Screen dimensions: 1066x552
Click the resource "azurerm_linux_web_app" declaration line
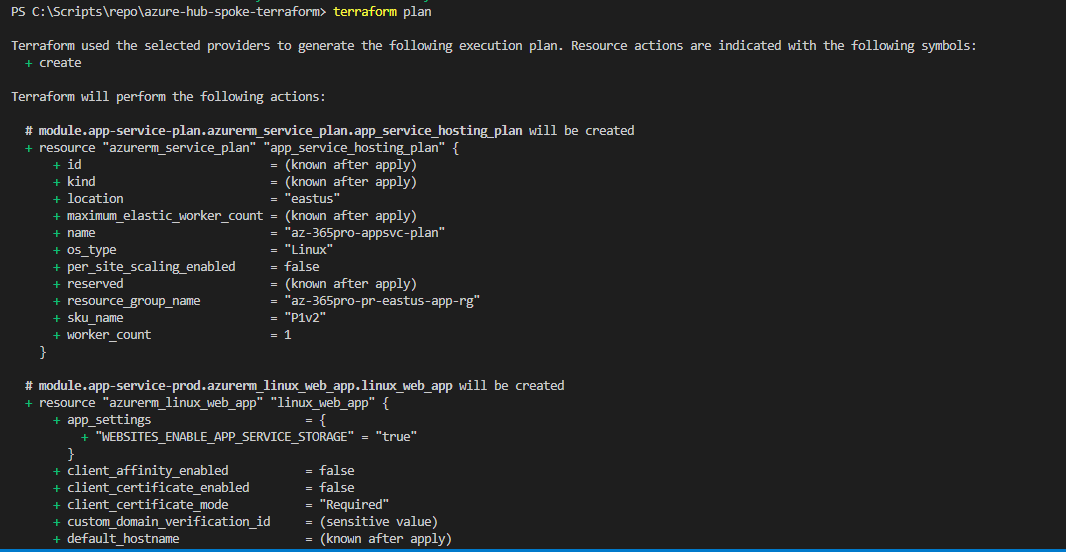207,402
